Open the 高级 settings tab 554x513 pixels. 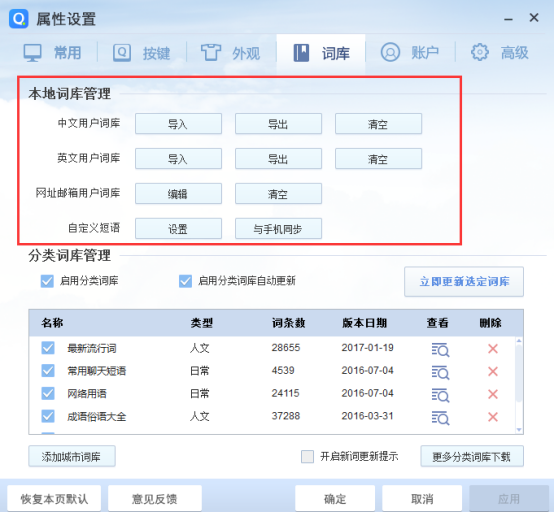click(x=500, y=53)
